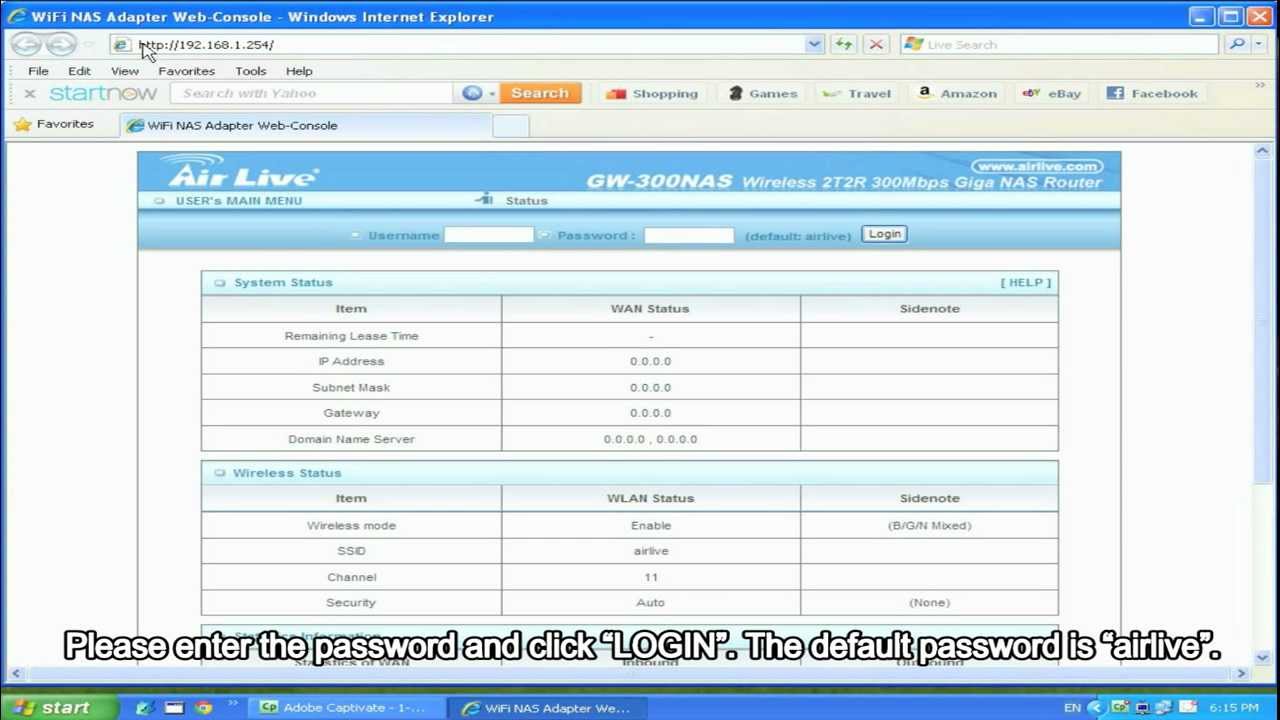The width and height of the screenshot is (1280, 720).
Task: Open search provider dropdown next to magnifier
Action: (1259, 44)
